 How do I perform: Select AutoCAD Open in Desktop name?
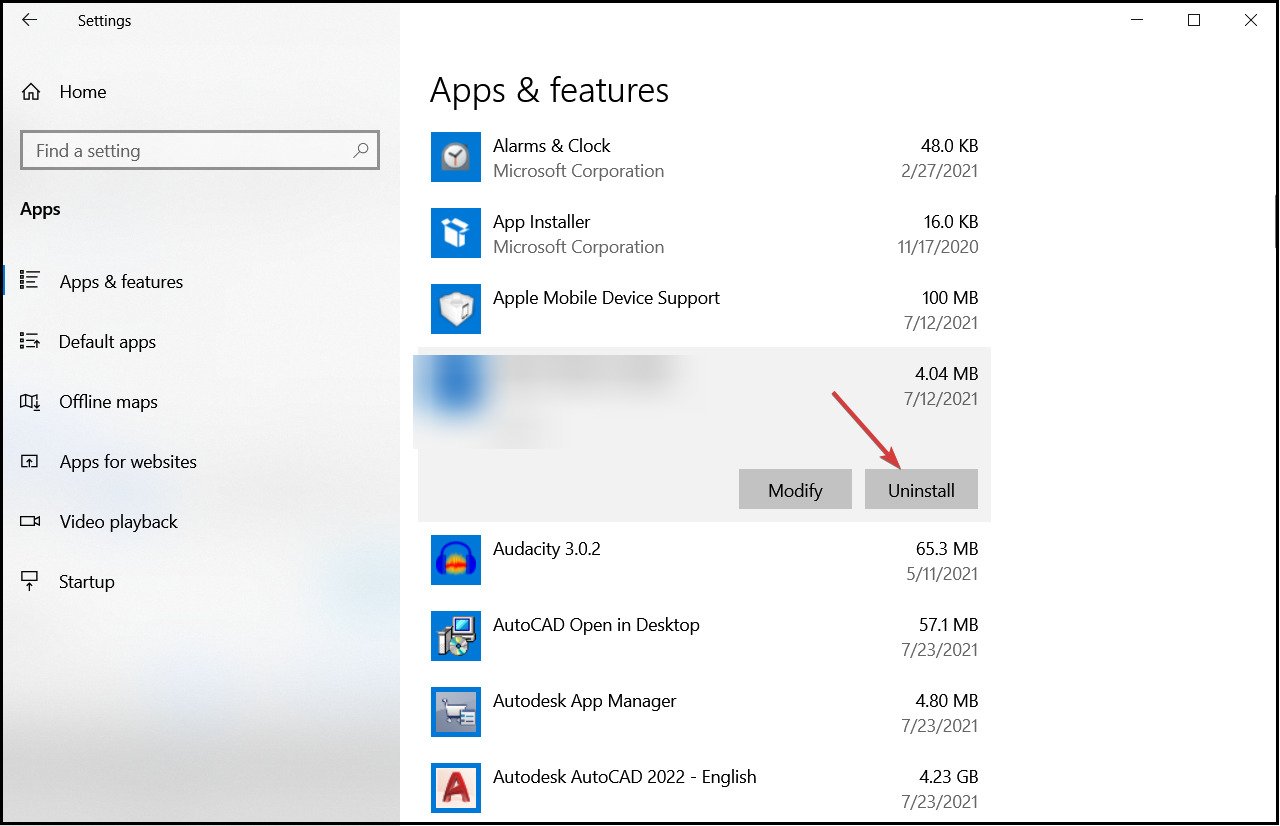point(596,625)
